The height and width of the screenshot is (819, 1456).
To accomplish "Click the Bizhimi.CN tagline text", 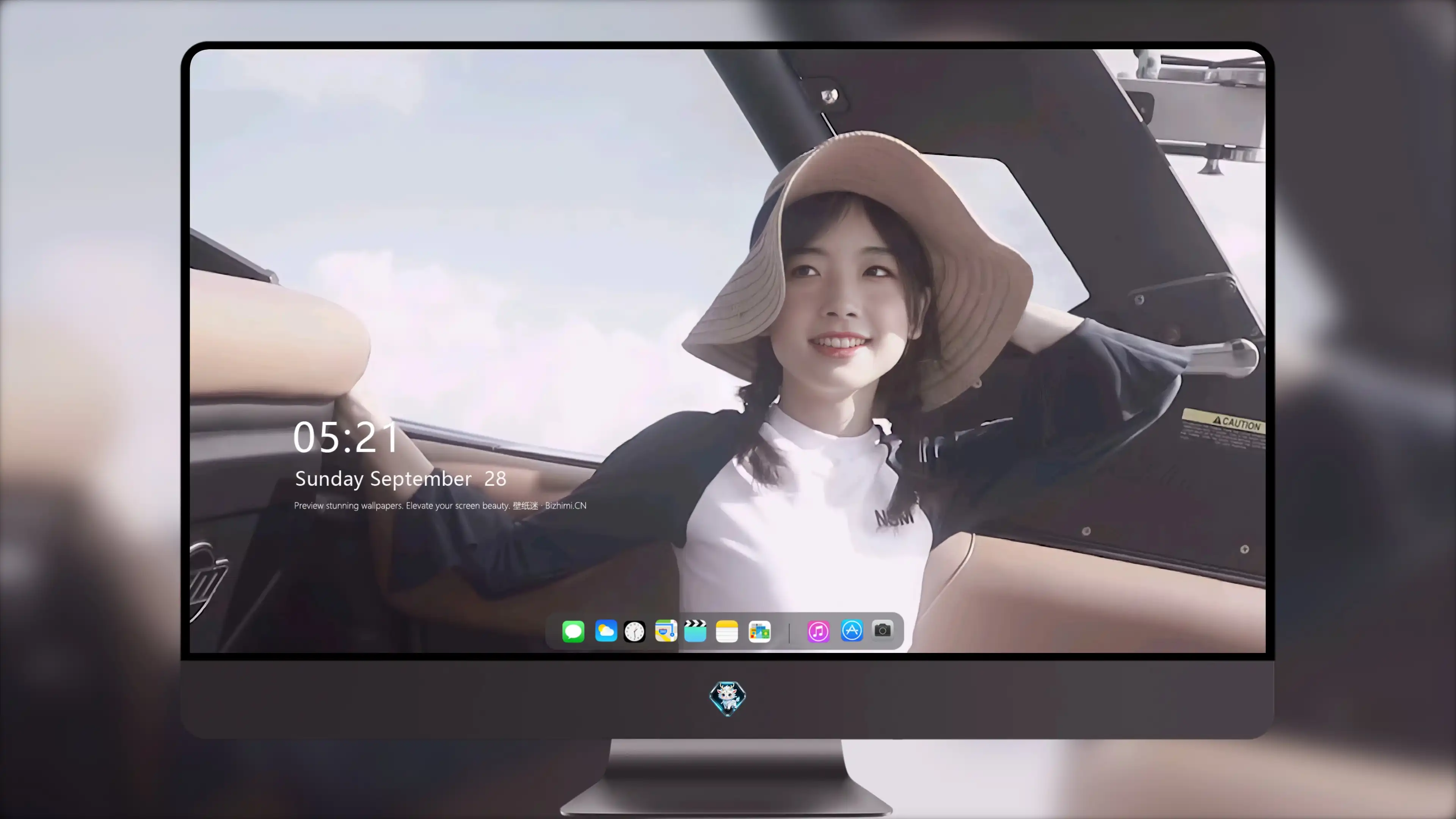I will (440, 505).
